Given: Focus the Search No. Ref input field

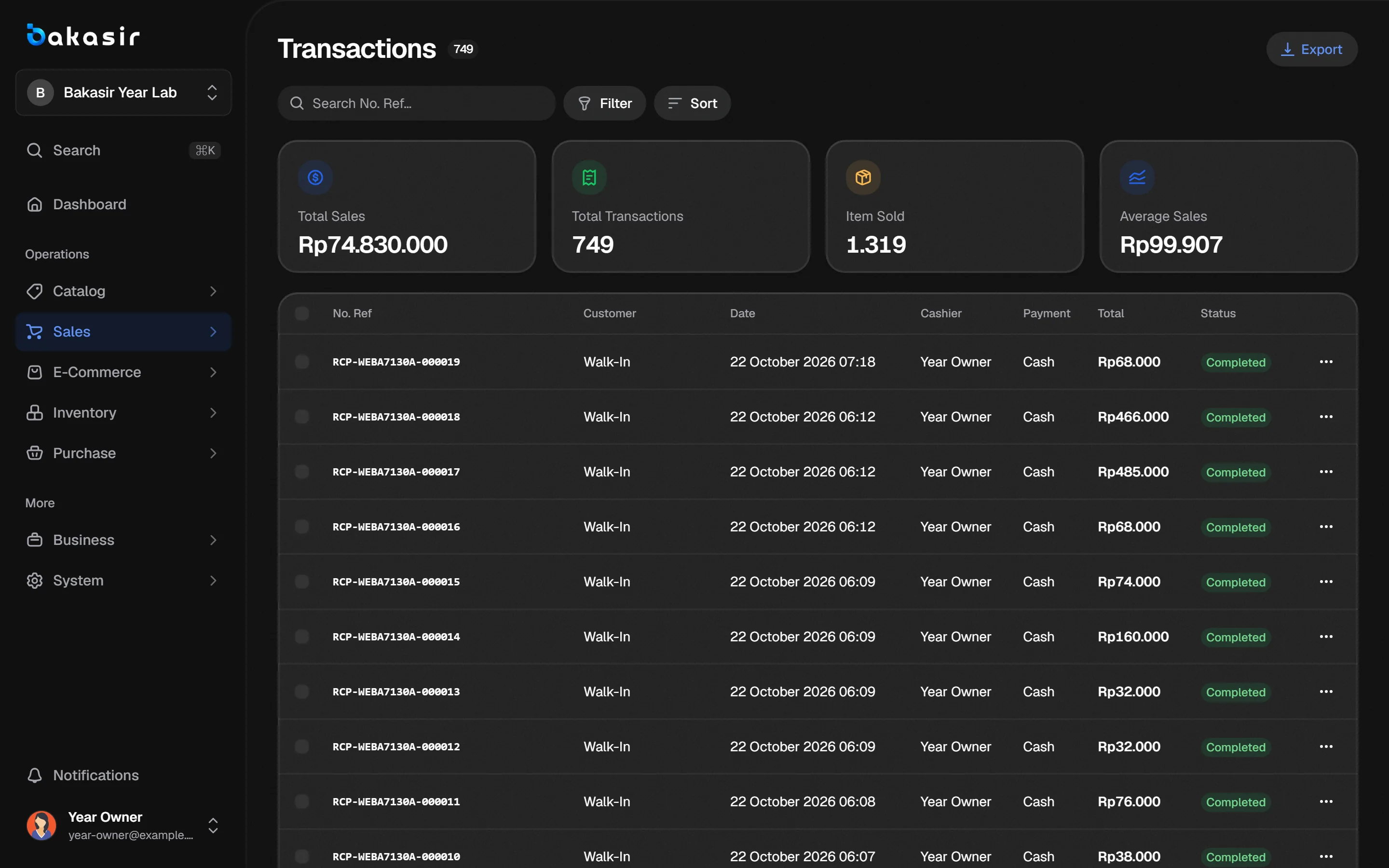Looking at the screenshot, I should 417,103.
